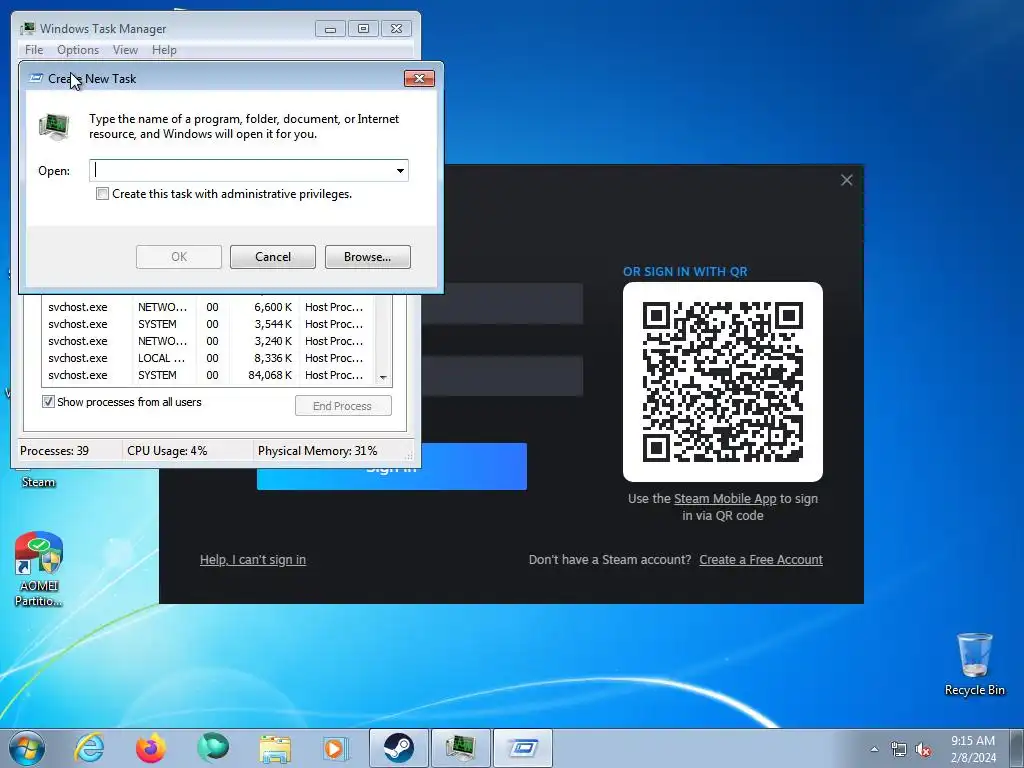Image resolution: width=1024 pixels, height=768 pixels.
Task: Open the network status tray icon
Action: coord(899,750)
